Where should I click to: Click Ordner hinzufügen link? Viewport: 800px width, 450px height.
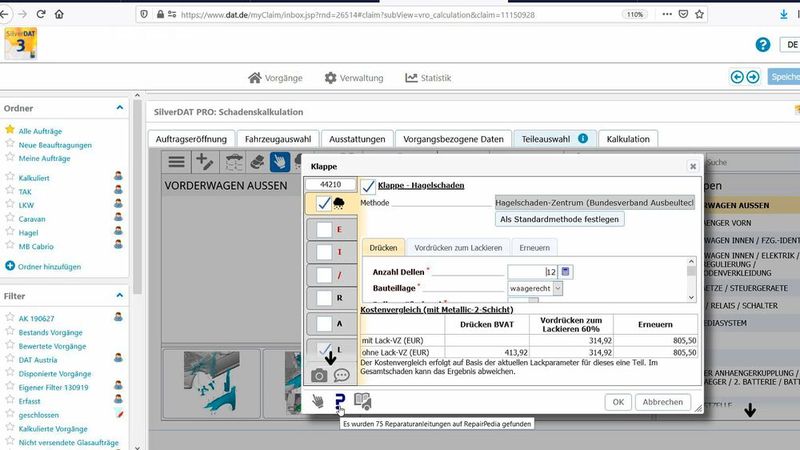coord(43,266)
